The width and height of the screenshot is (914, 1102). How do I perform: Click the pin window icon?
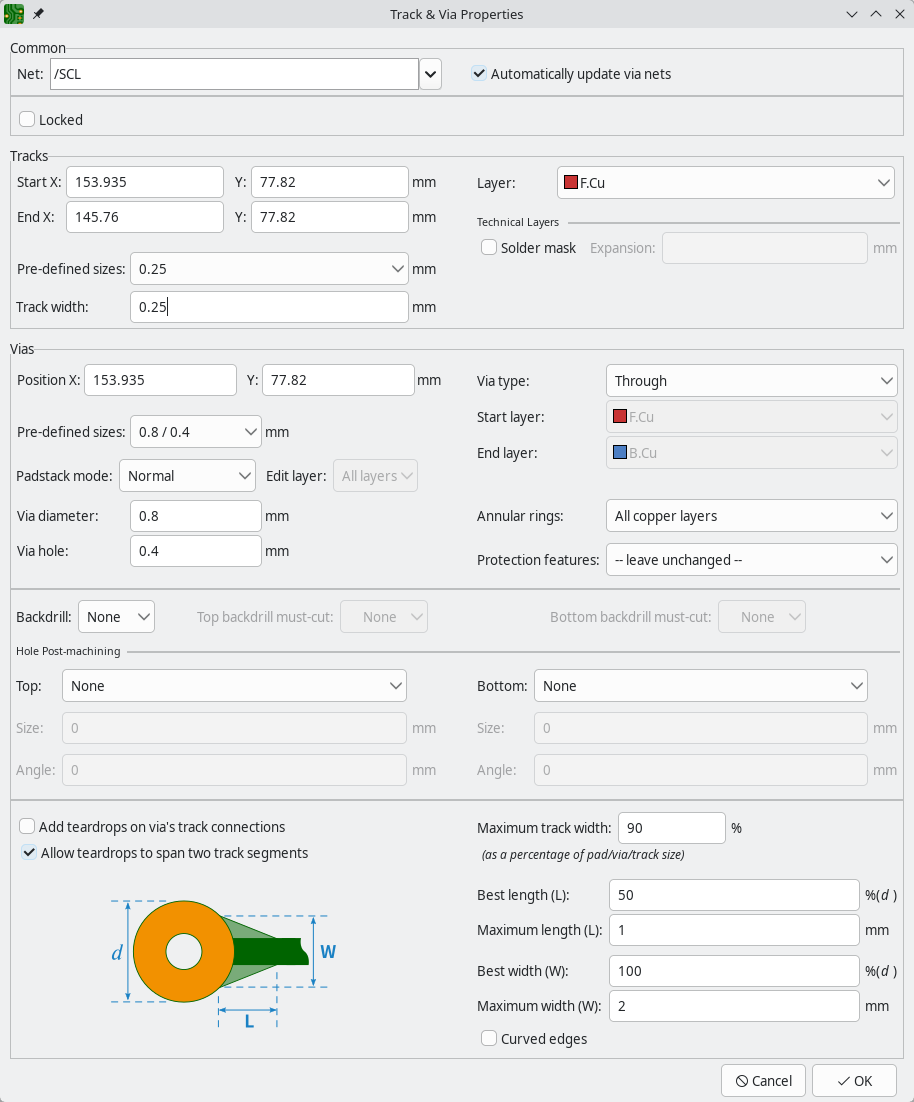[x=38, y=14]
